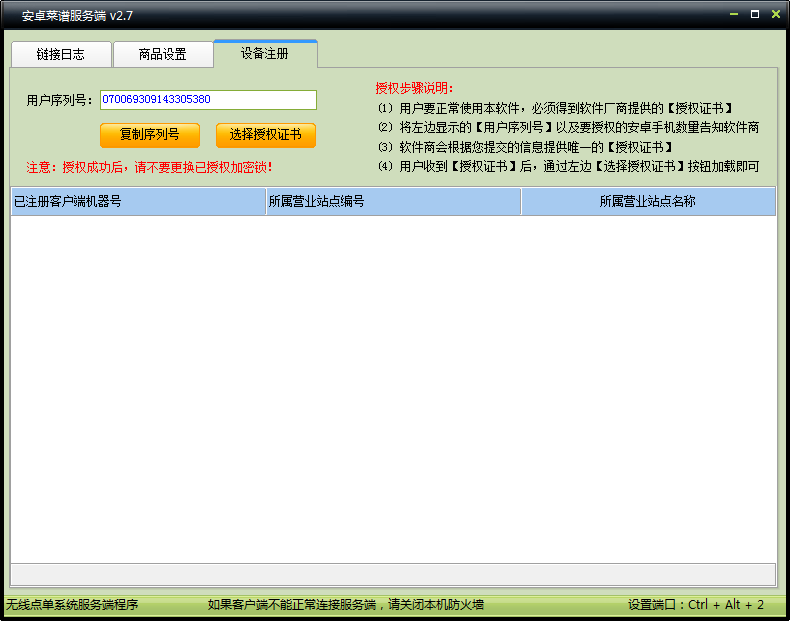Click instruction step (2) about 用户序列号

tap(568, 127)
